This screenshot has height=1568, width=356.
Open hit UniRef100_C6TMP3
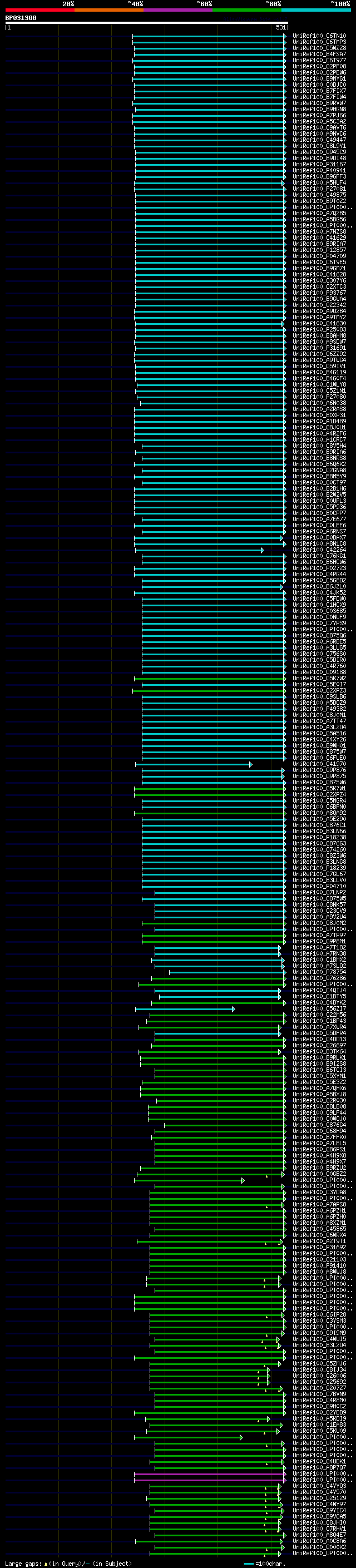click(319, 42)
